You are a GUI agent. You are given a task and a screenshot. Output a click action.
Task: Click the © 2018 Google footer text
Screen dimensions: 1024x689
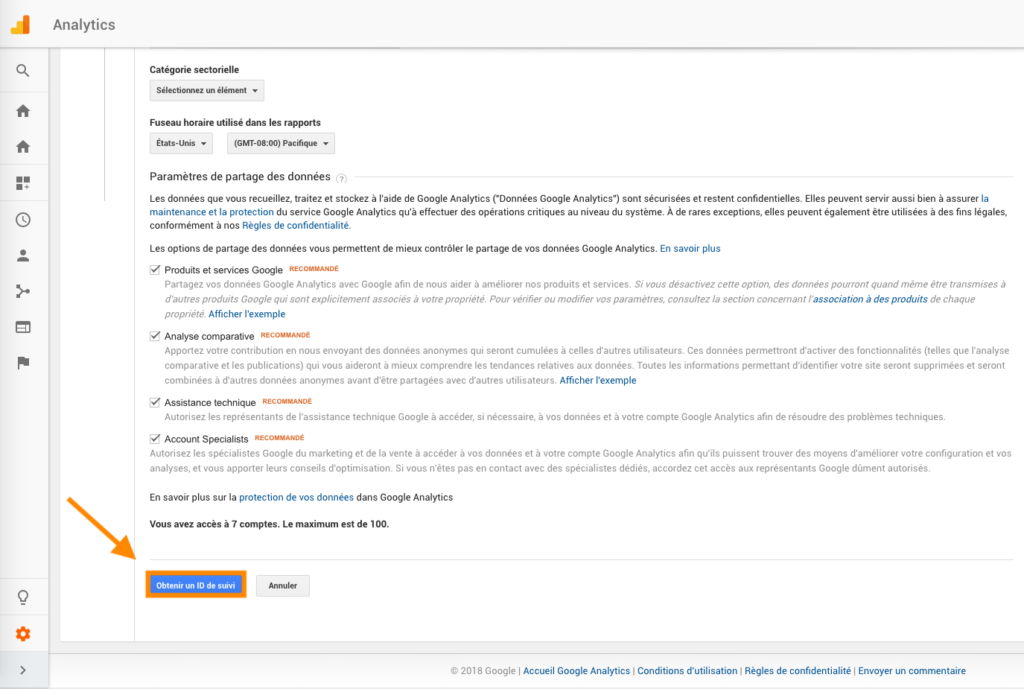pos(483,671)
